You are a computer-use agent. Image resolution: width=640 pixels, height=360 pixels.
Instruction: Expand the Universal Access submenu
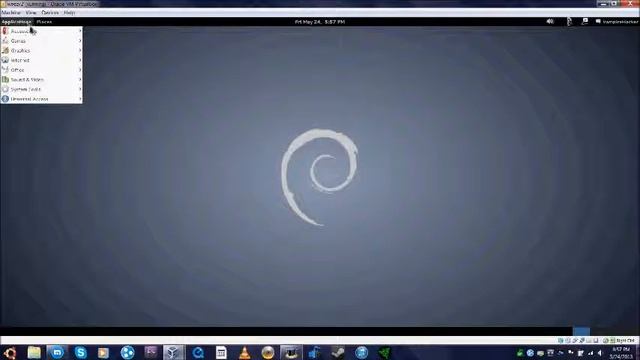pos(41,99)
